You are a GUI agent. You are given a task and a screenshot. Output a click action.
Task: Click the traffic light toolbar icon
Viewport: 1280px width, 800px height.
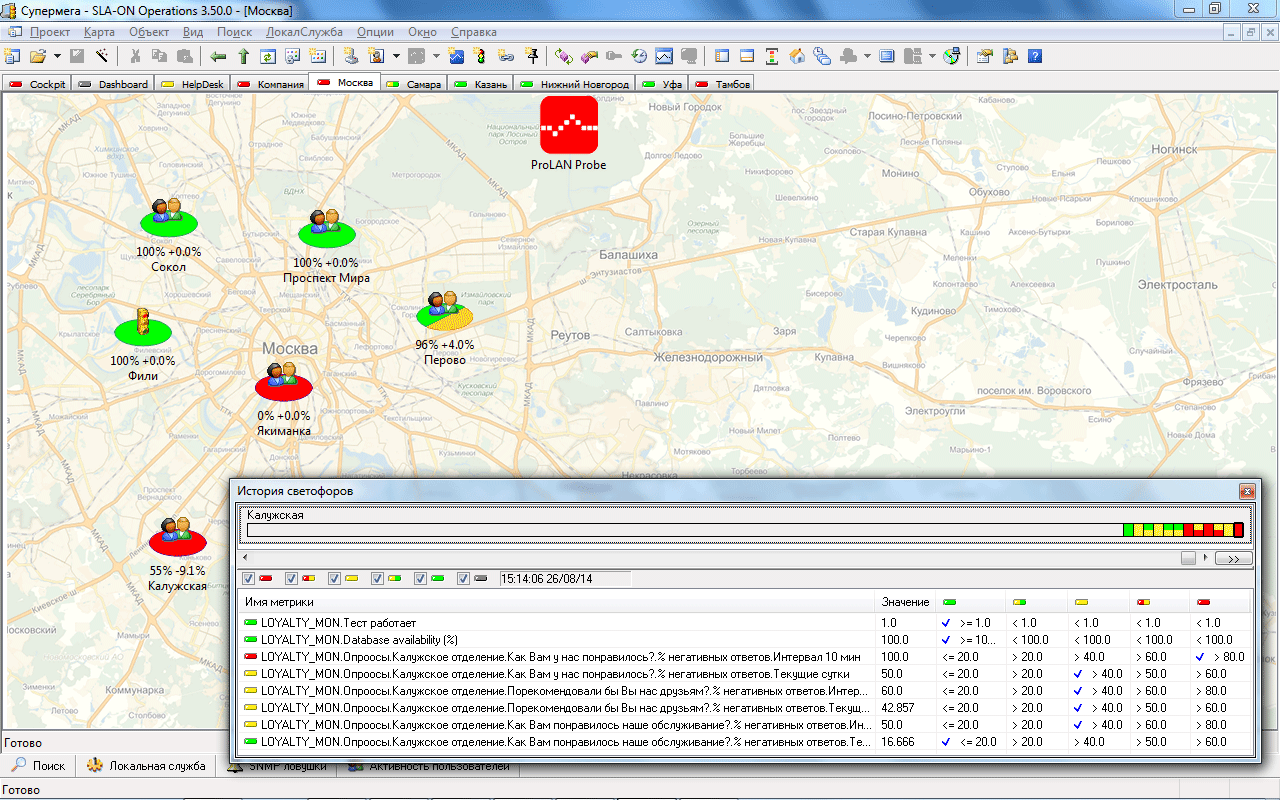pos(479,56)
